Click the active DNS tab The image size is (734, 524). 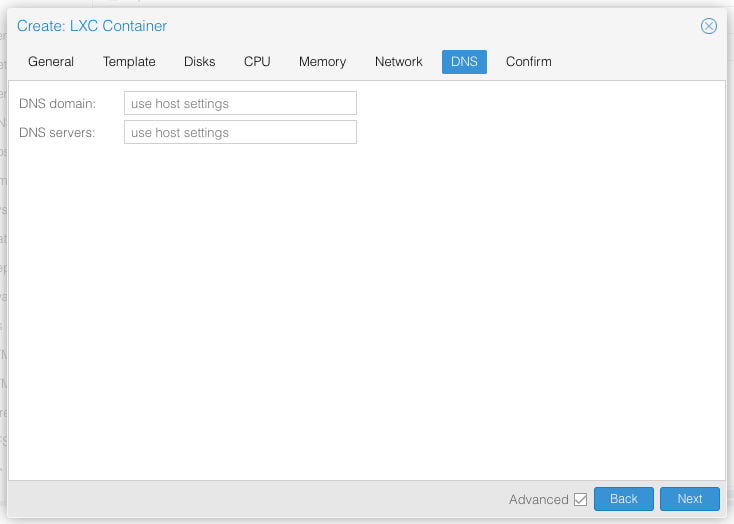464,62
